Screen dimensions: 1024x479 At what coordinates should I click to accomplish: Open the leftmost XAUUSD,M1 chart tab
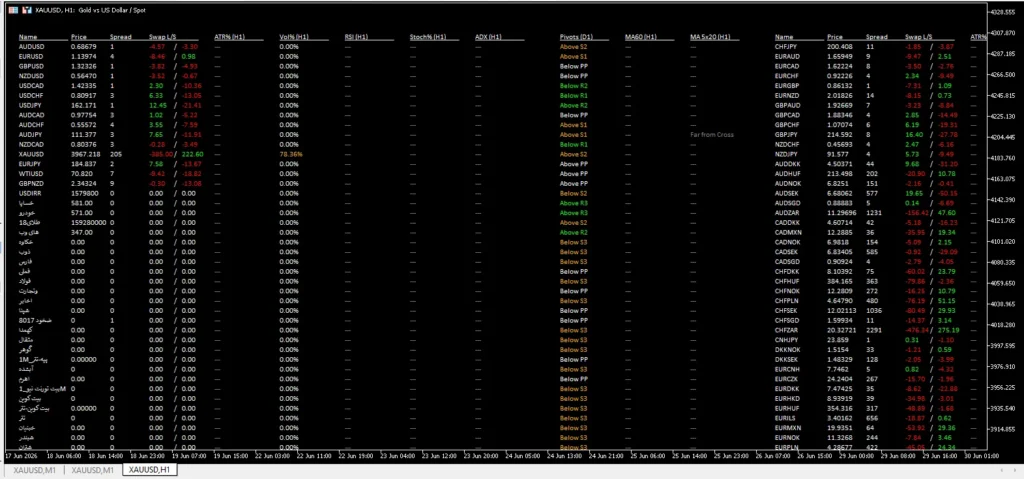coord(35,470)
